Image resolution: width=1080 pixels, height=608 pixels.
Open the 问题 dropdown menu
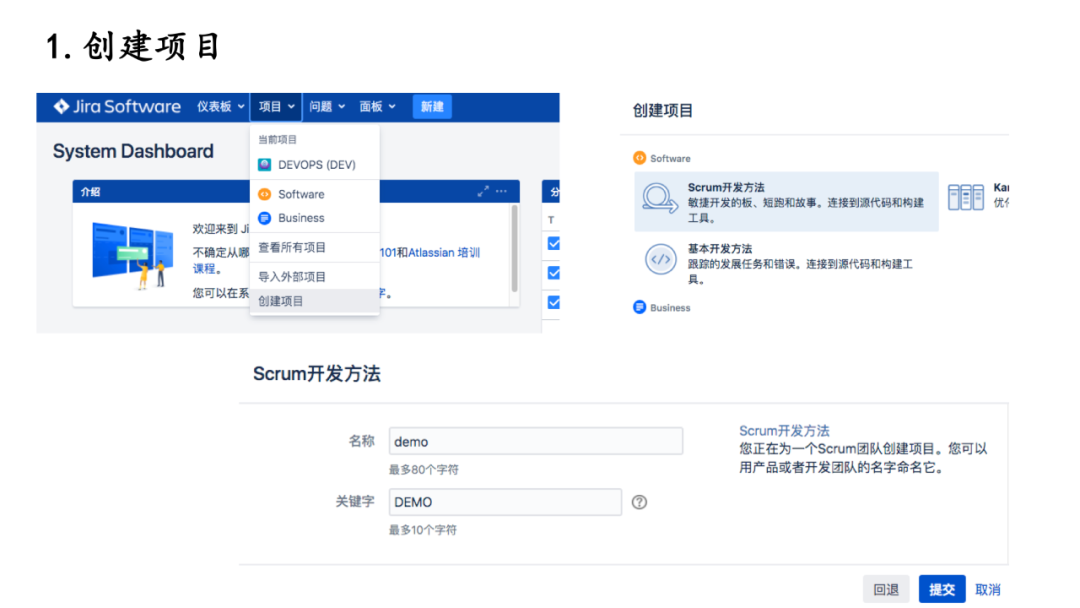326,107
